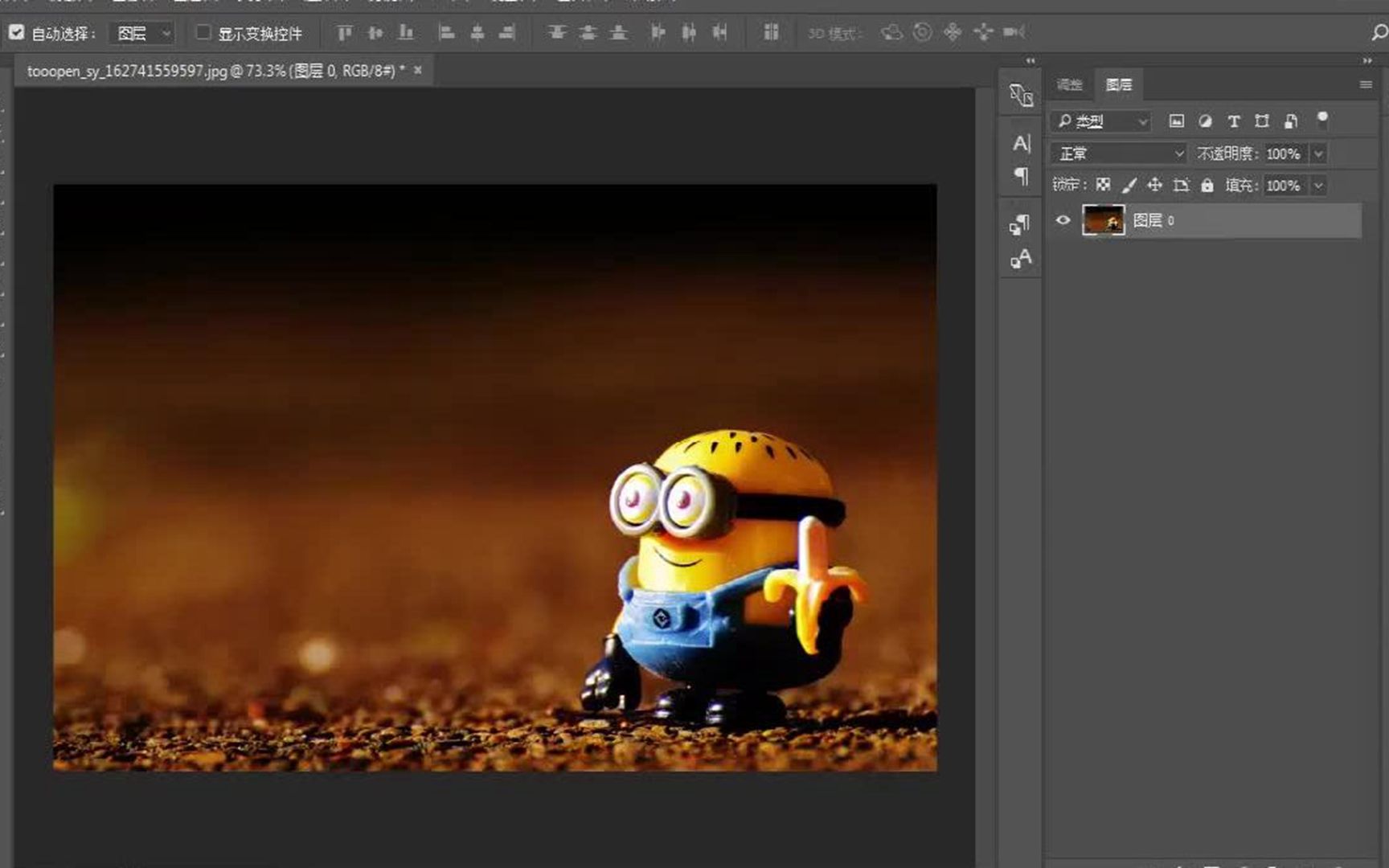Toggle the 自动选择 auto-select checkbox
Image resolution: width=1389 pixels, height=868 pixels.
[16, 32]
